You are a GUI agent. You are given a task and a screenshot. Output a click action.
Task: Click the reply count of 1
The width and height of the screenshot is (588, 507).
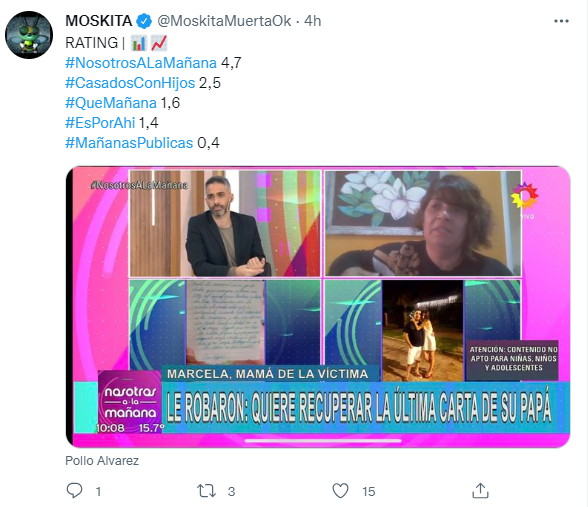[98, 492]
